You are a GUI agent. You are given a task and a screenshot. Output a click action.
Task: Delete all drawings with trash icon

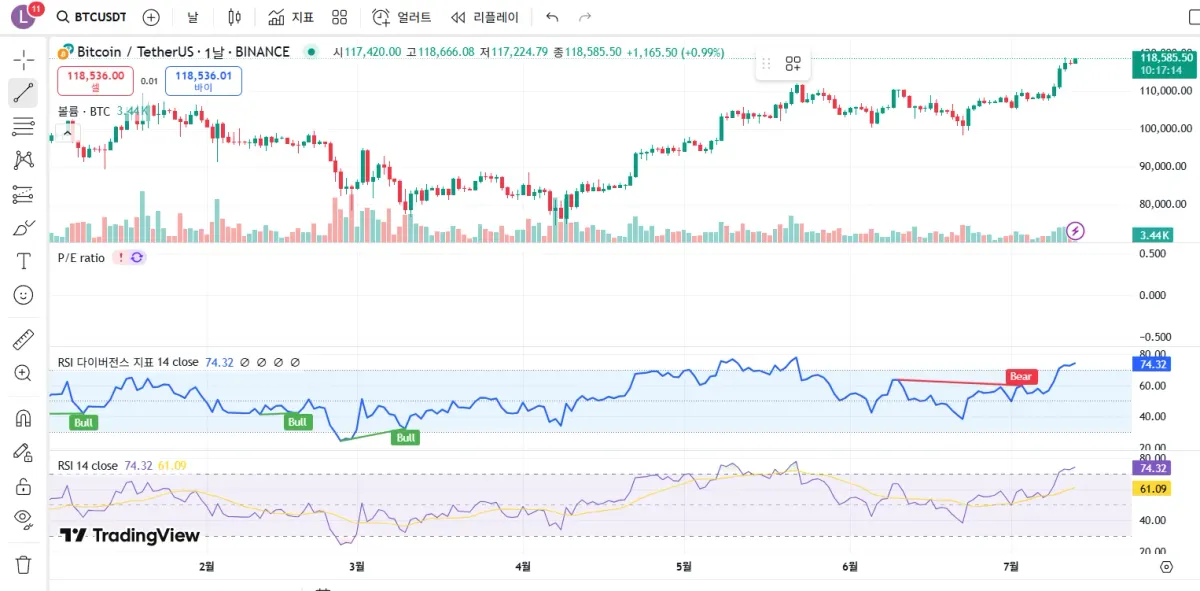tap(23, 564)
